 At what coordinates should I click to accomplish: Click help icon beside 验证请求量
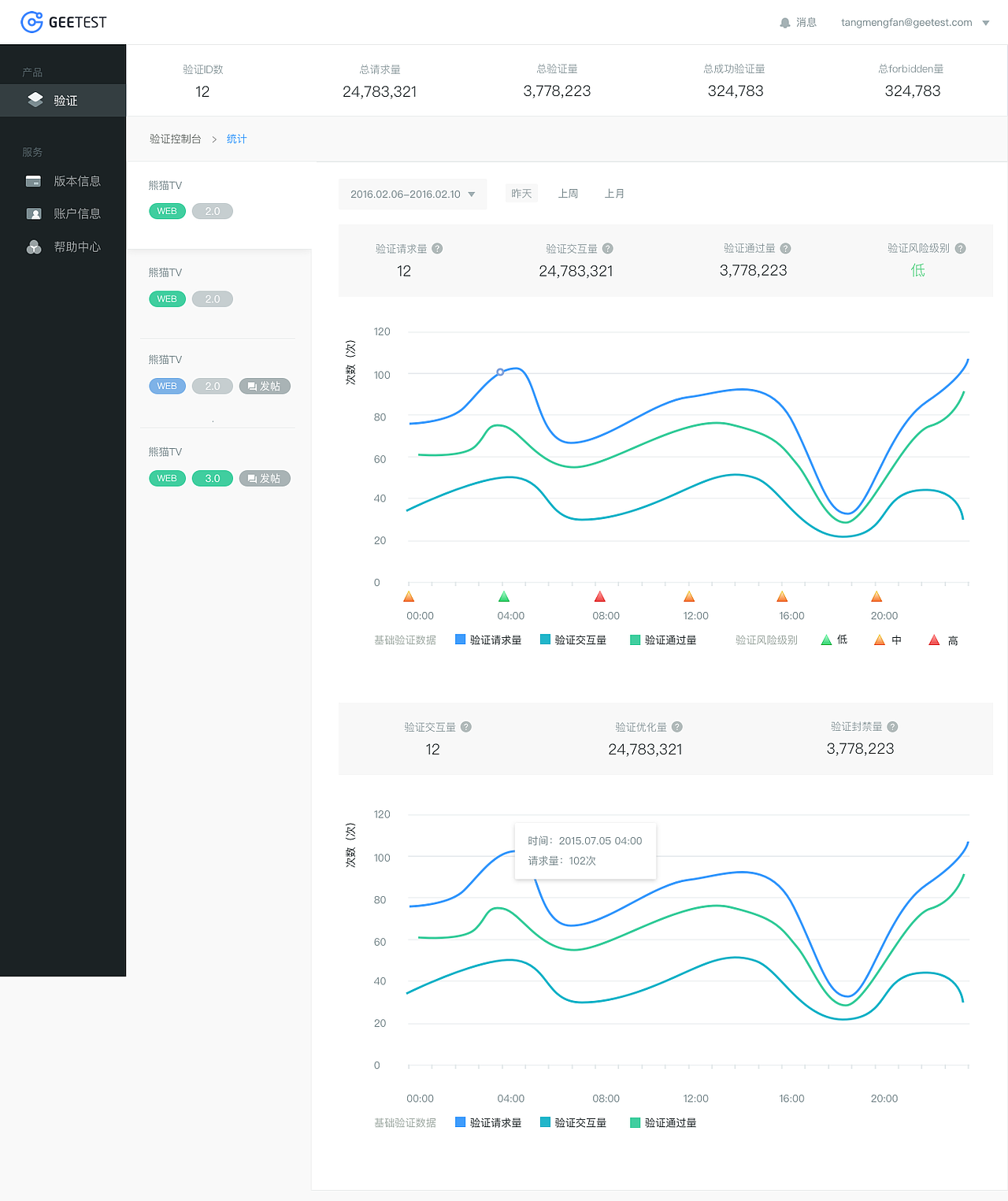click(x=437, y=248)
